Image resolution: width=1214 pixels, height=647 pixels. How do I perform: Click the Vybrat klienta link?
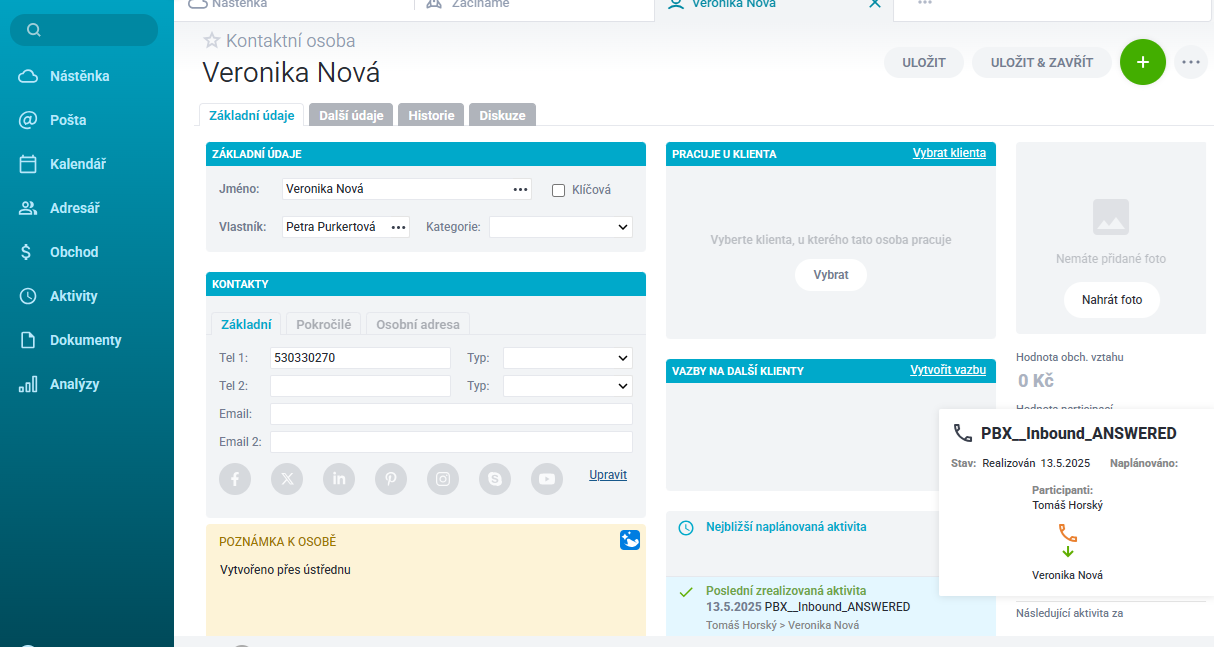[x=948, y=153]
